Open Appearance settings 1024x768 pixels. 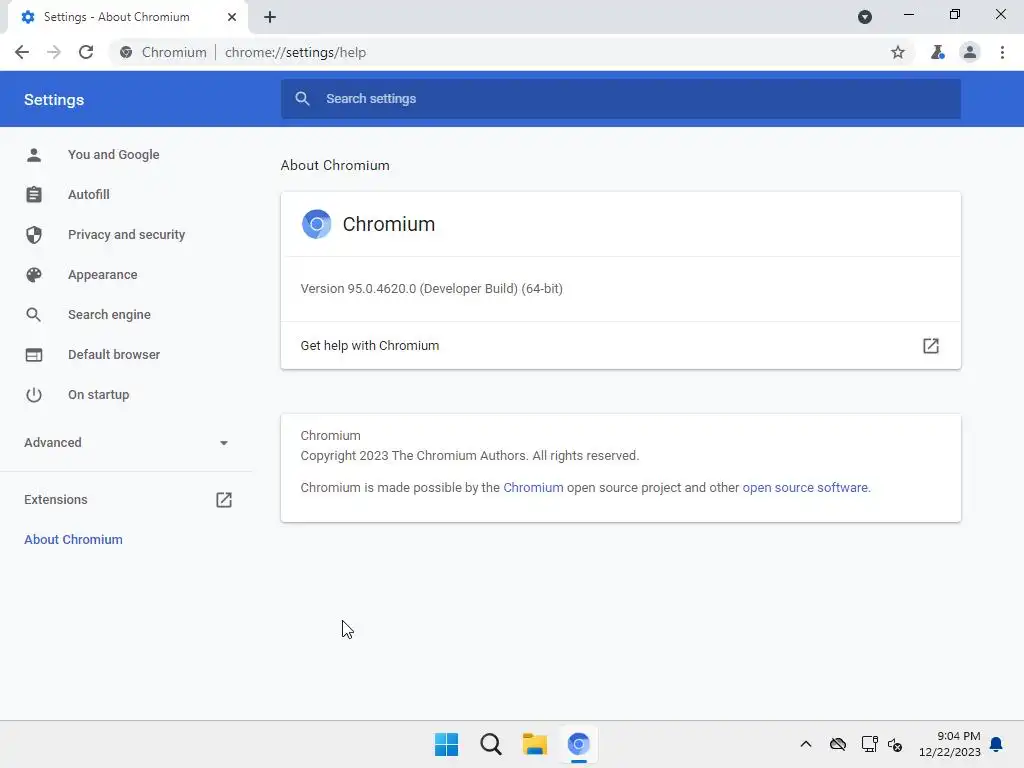[103, 274]
